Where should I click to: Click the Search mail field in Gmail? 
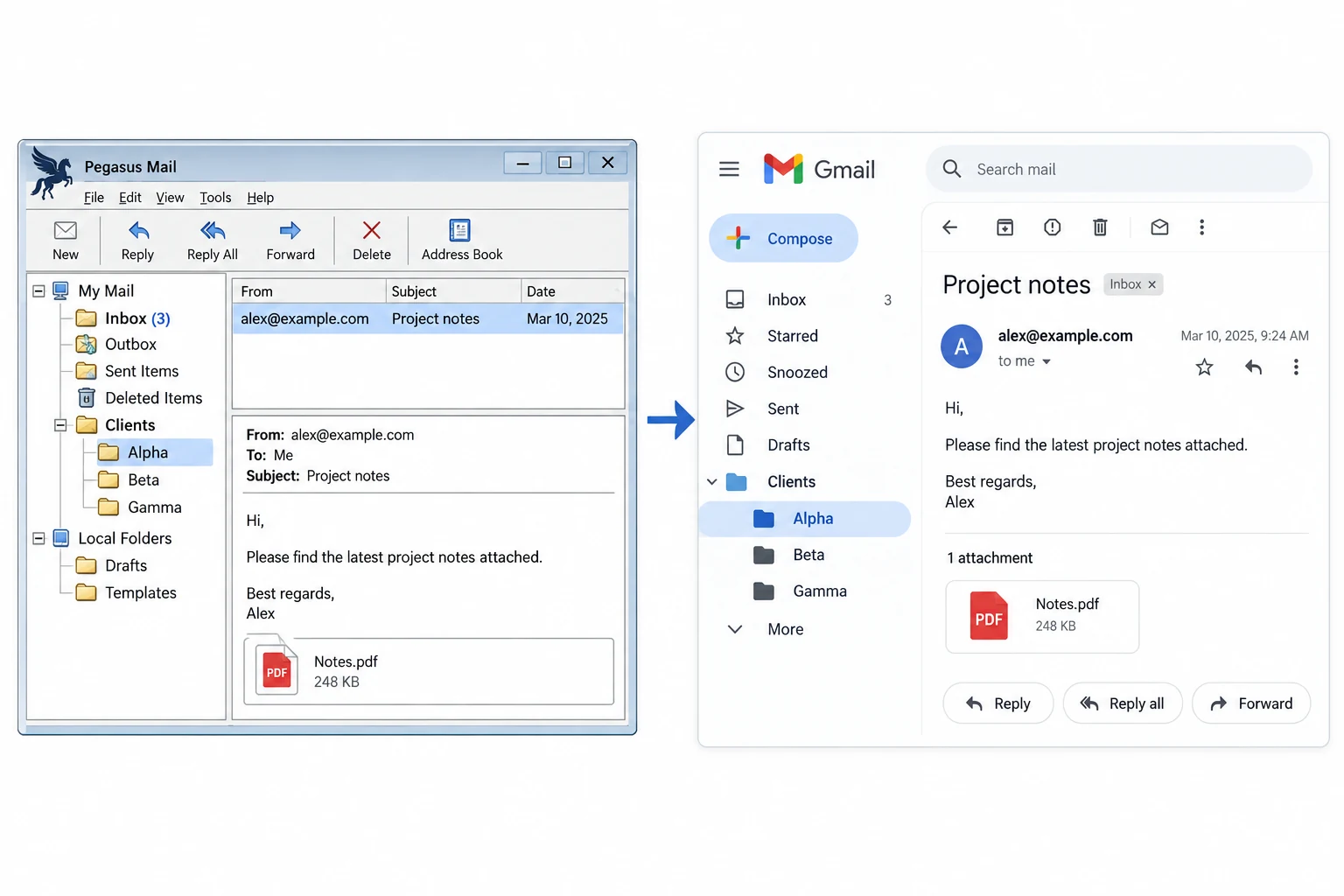(x=1119, y=169)
